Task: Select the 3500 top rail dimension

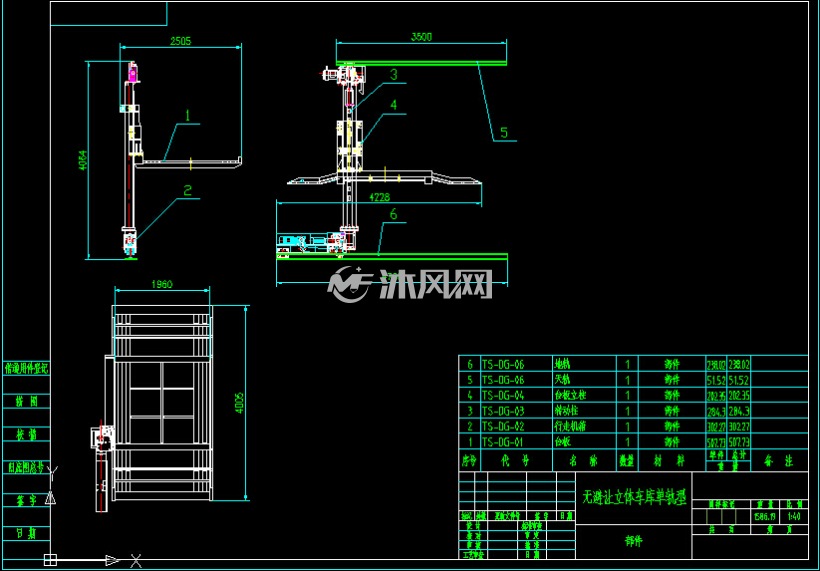Action: [422, 37]
